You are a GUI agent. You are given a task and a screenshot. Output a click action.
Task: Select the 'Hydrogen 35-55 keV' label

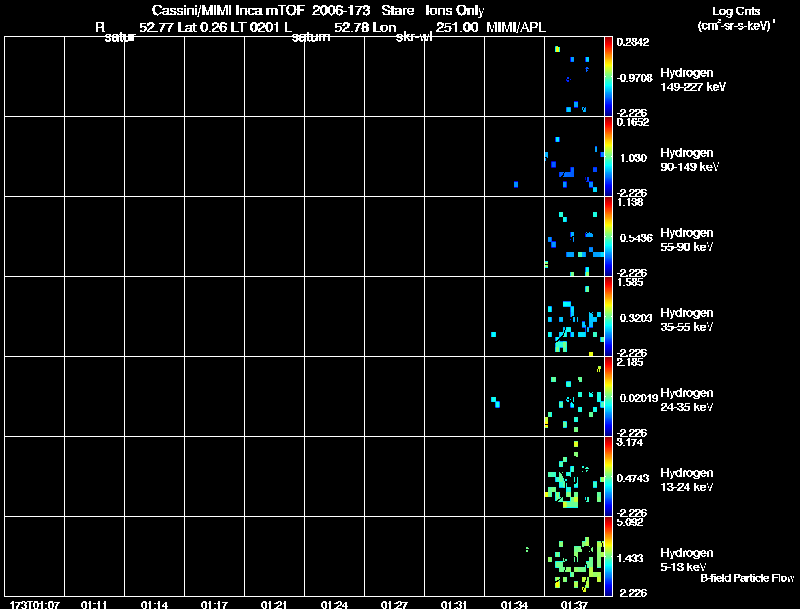687,320
